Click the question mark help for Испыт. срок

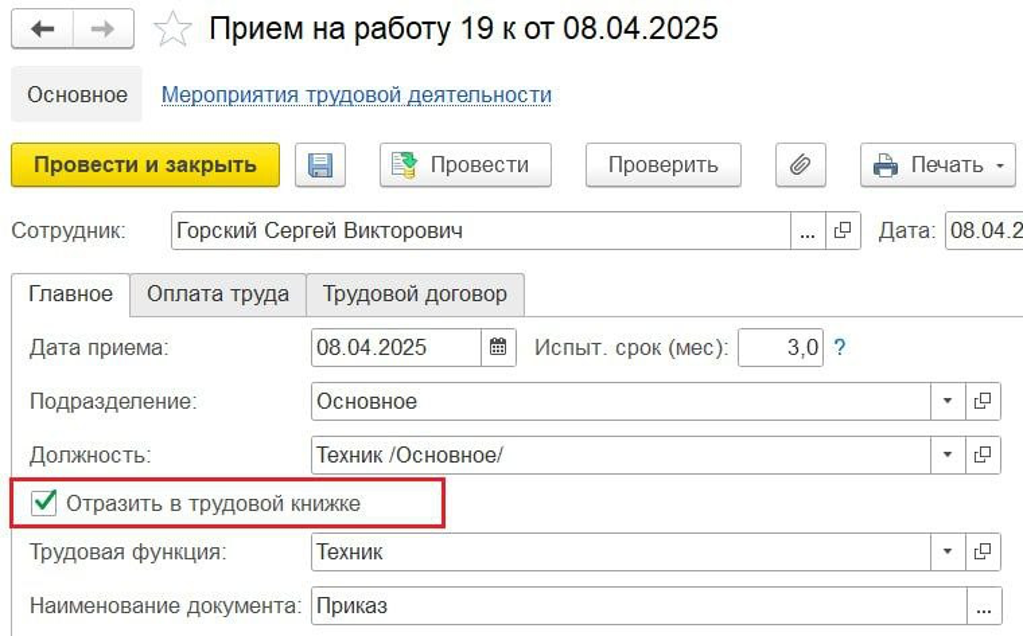pos(840,348)
